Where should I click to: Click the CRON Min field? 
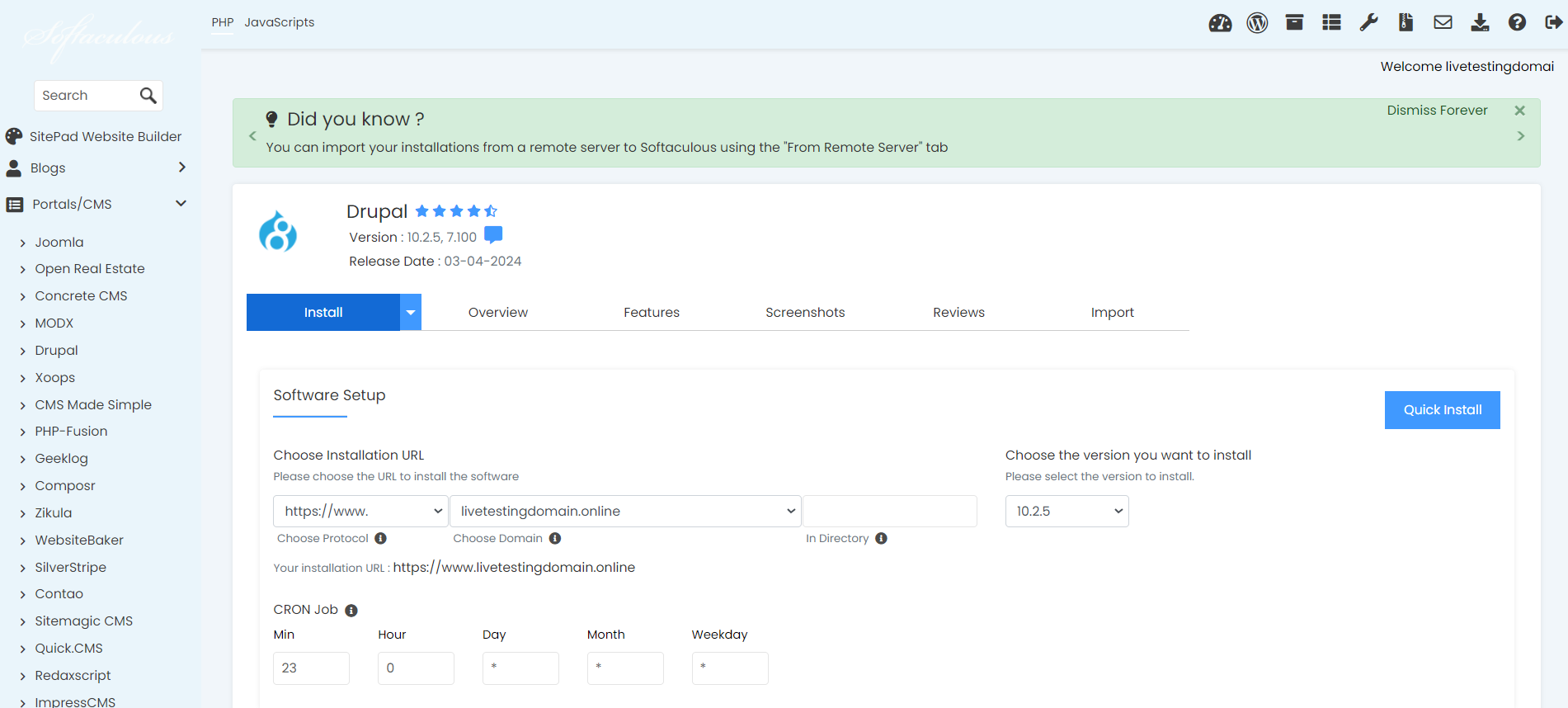coord(311,668)
